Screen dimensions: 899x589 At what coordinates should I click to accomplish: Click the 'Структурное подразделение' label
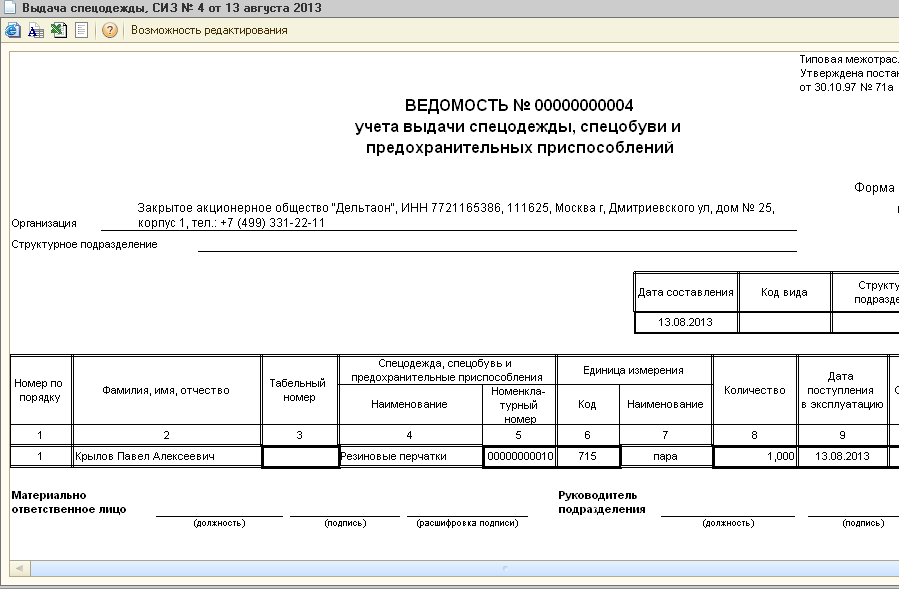click(x=84, y=244)
